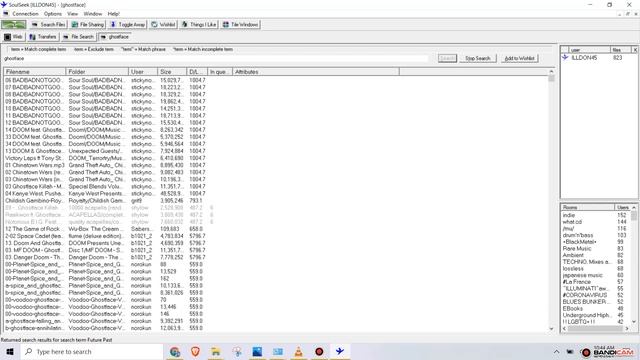Click the Stop Search button

[478, 58]
